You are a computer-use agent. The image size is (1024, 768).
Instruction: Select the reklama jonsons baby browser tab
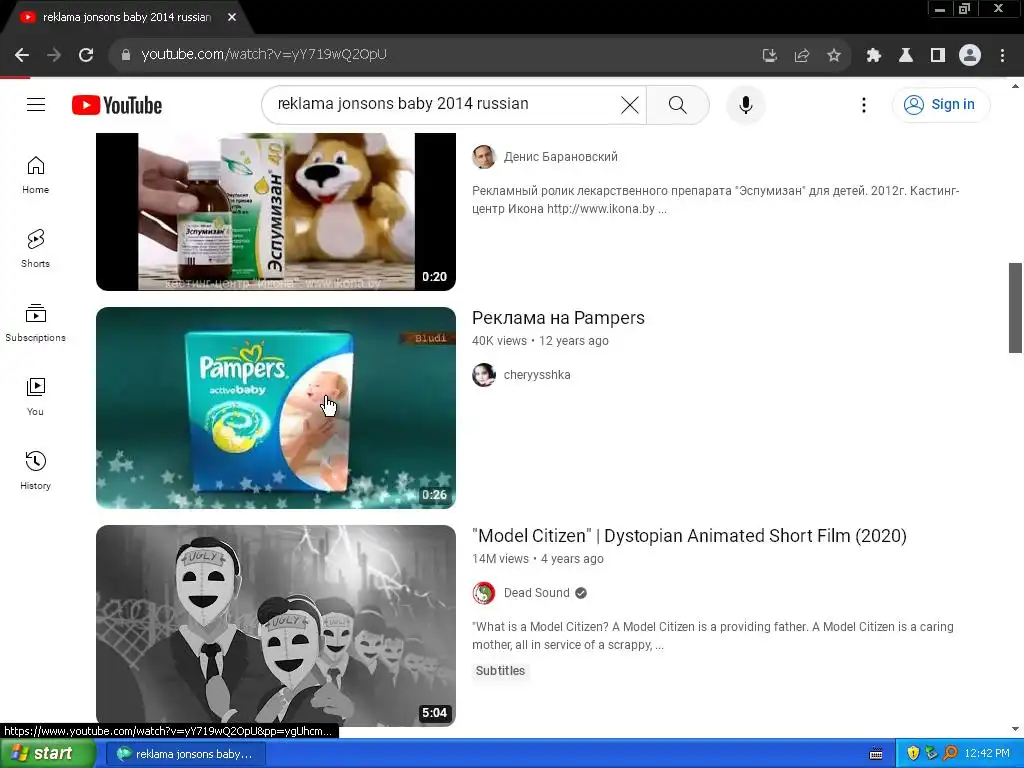point(127,18)
